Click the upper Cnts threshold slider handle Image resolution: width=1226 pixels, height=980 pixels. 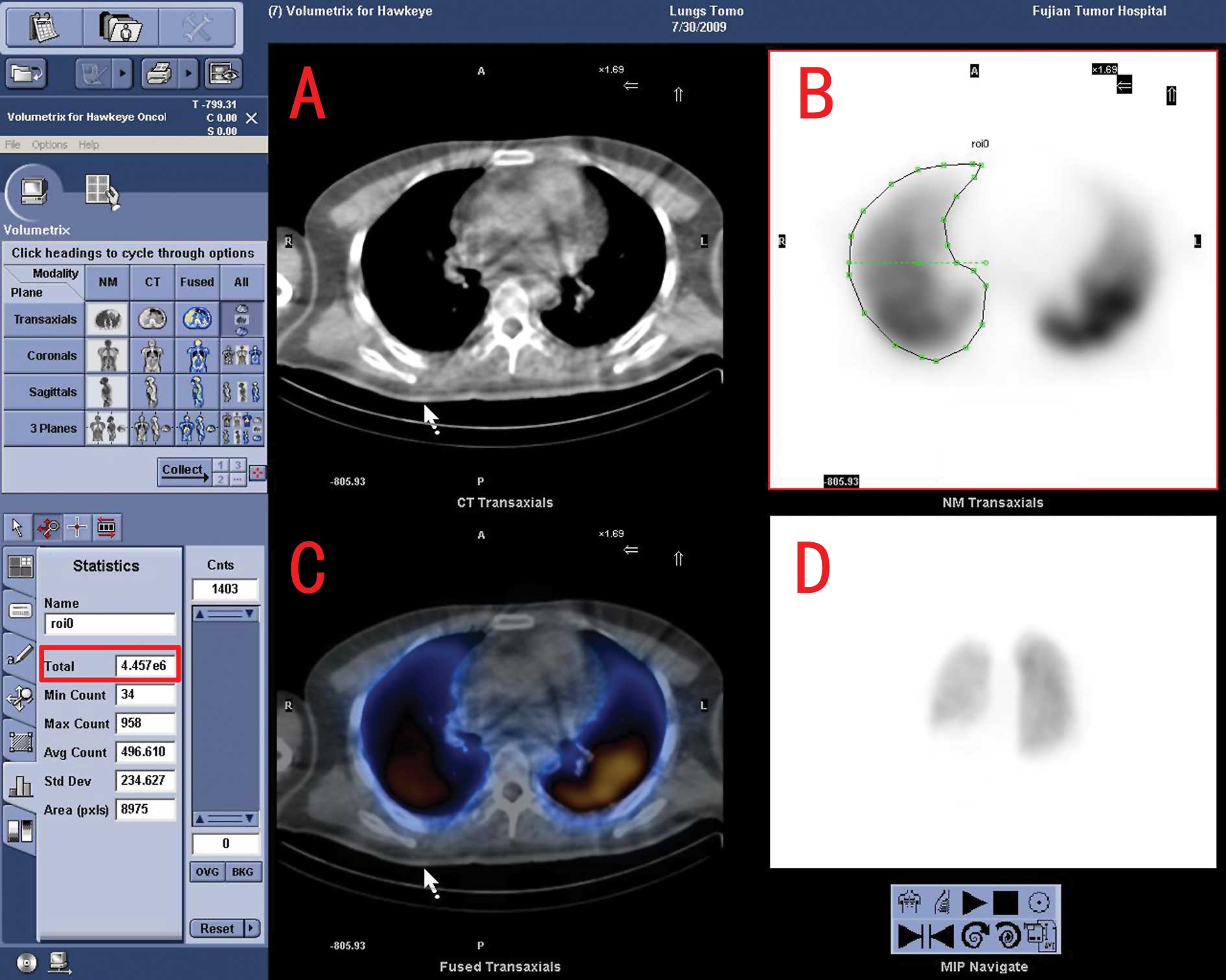pyautogui.click(x=225, y=614)
